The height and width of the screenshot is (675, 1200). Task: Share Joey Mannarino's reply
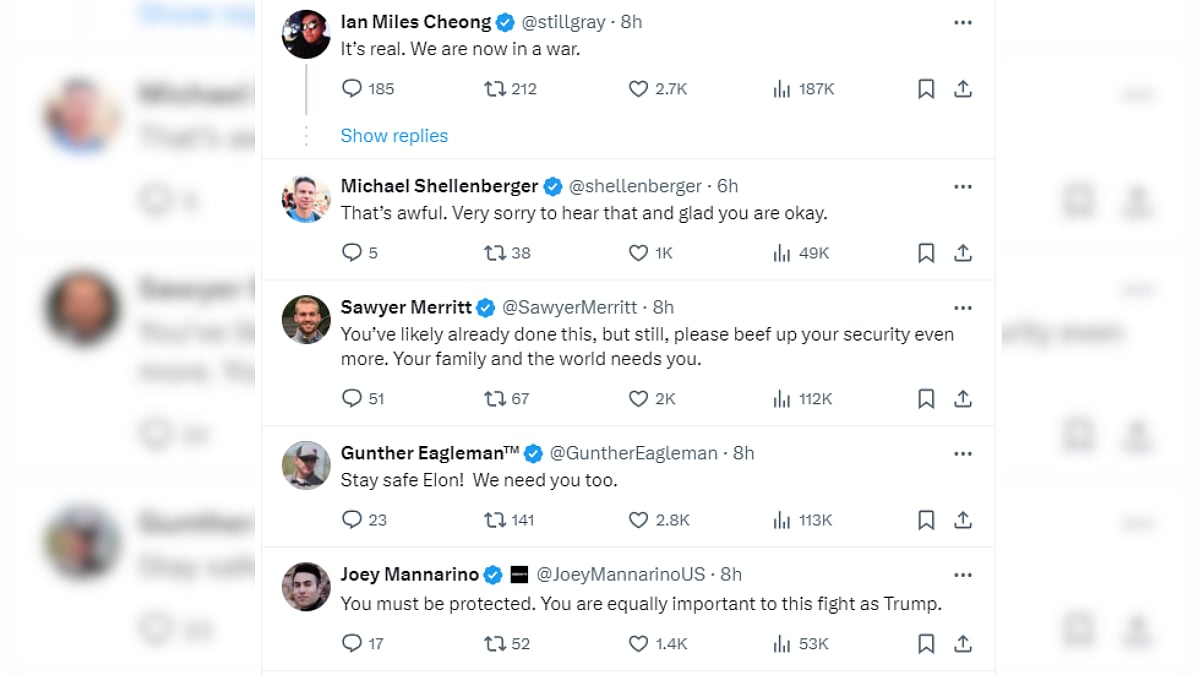pos(963,643)
